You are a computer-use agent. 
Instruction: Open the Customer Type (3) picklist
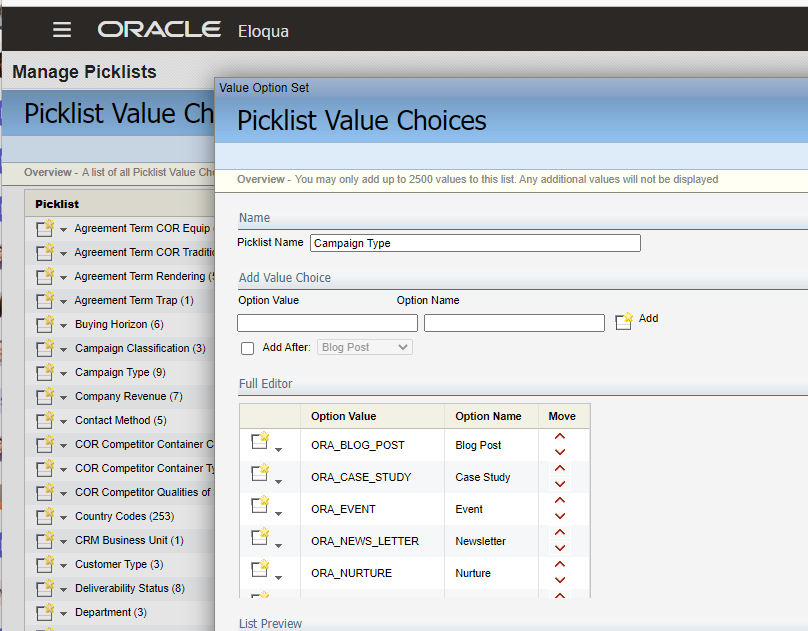point(119,564)
